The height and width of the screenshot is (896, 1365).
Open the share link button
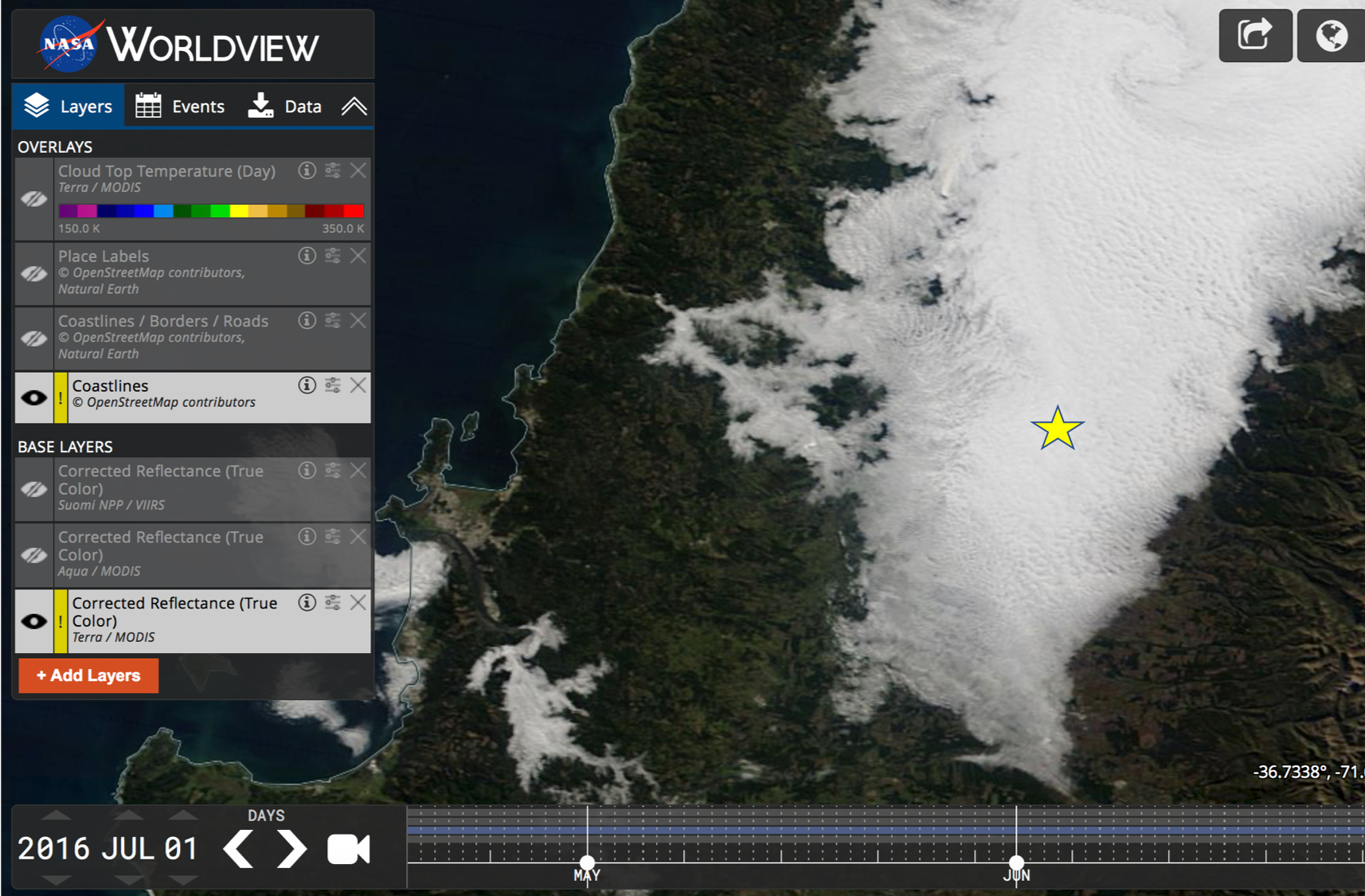pos(1255,35)
